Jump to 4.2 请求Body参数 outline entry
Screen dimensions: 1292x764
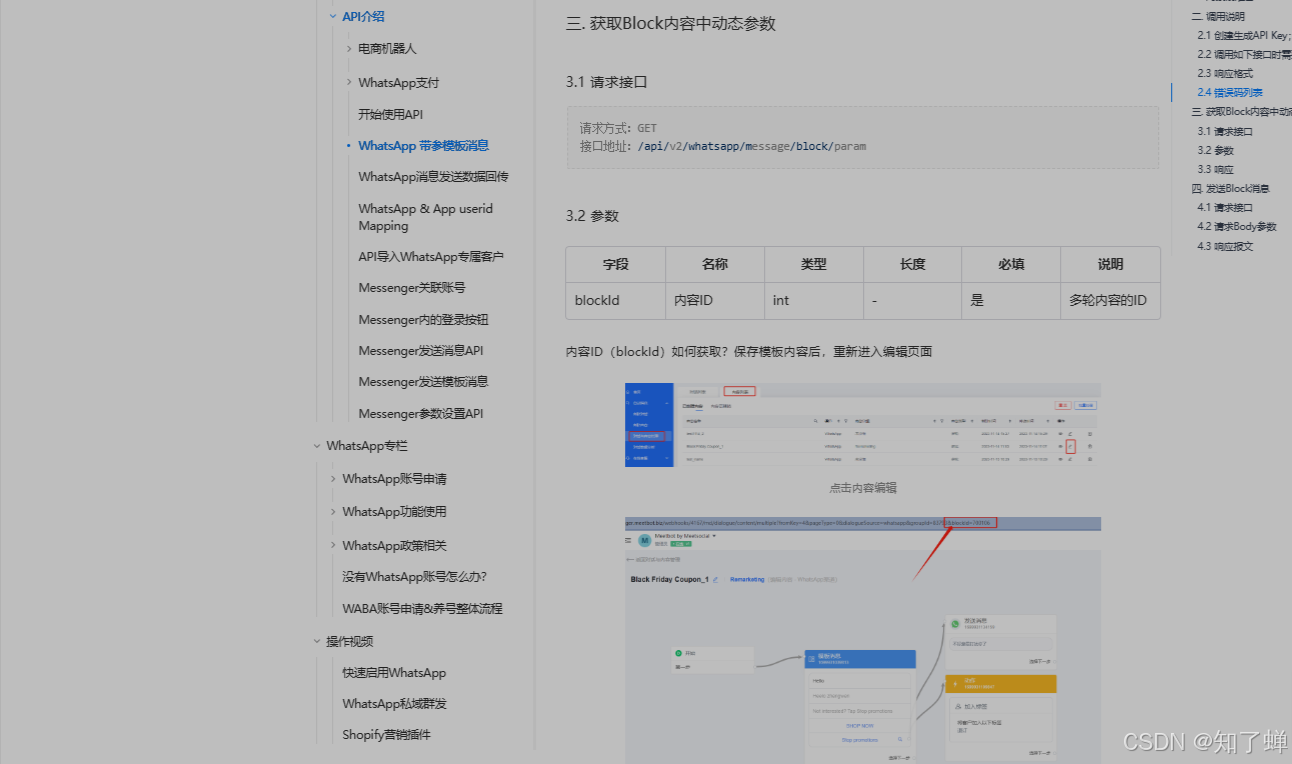coord(1237,226)
